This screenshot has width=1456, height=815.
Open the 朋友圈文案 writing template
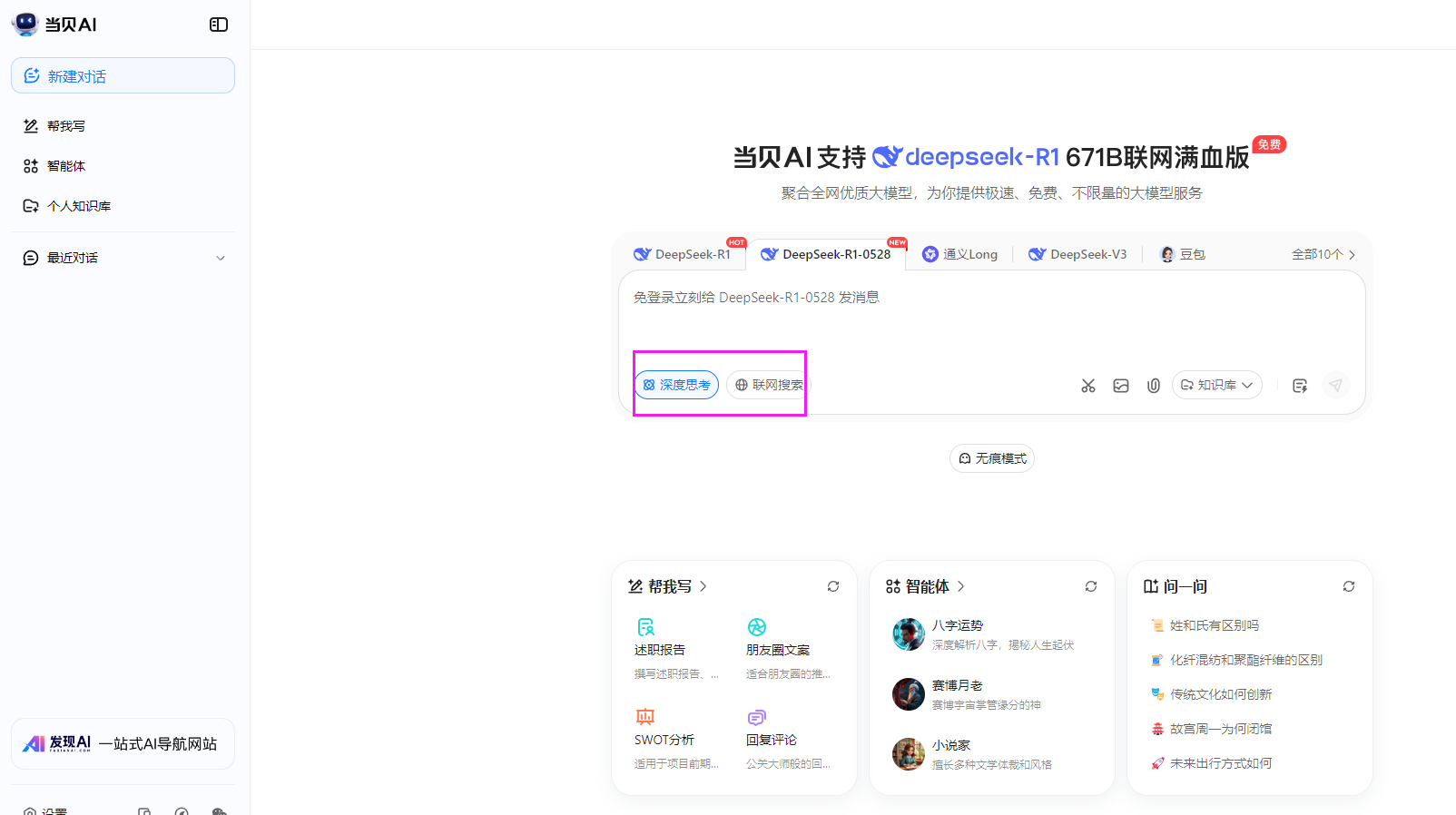coord(789,649)
